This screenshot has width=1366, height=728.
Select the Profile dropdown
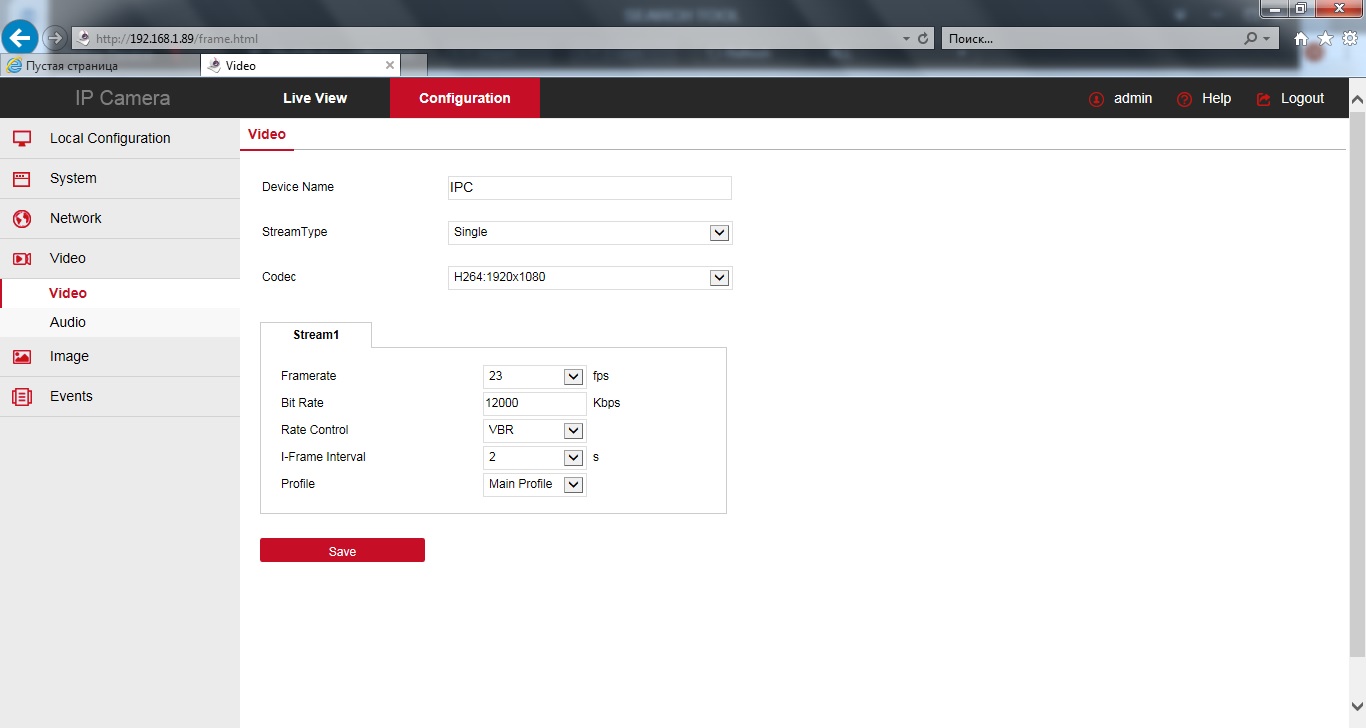(x=534, y=485)
